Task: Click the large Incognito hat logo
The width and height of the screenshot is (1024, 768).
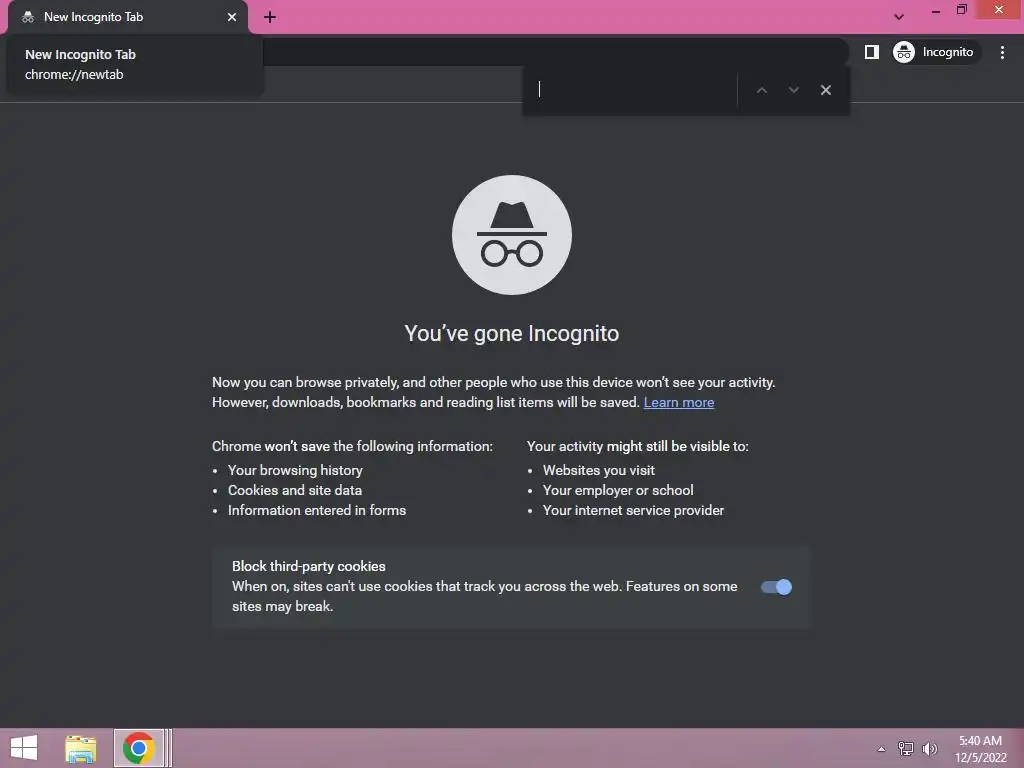Action: (x=511, y=234)
